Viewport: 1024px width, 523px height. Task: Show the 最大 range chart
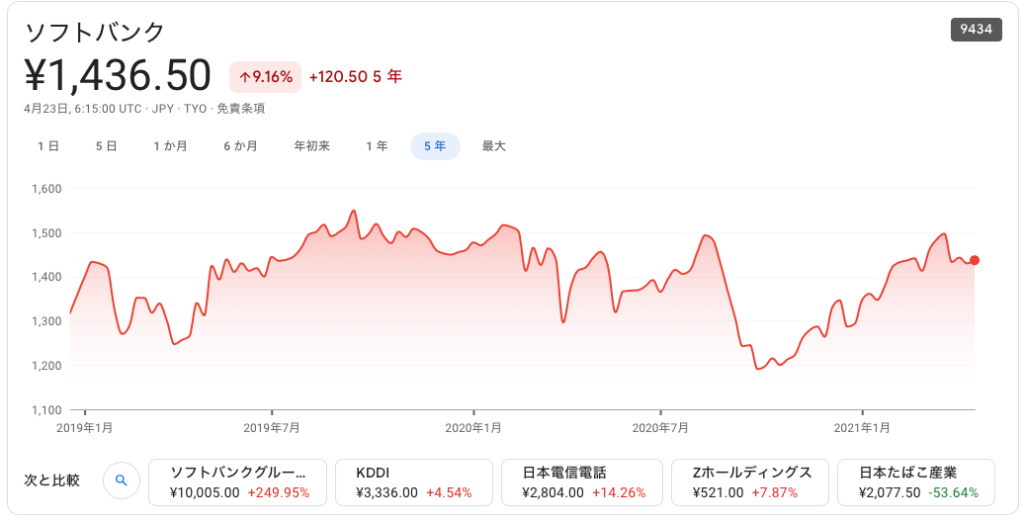[494, 146]
